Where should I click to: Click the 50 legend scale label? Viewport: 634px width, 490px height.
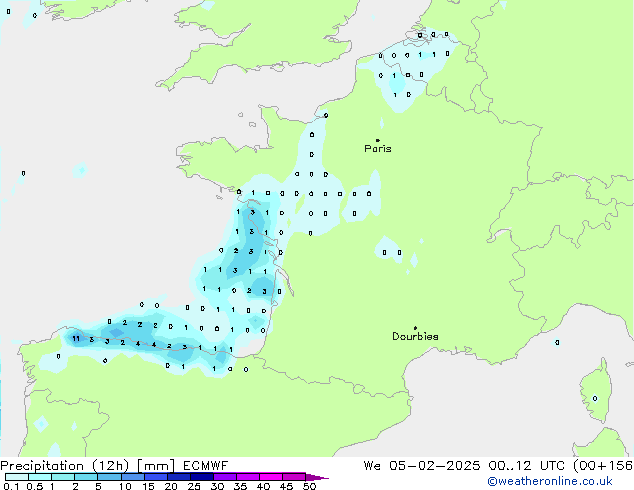(x=309, y=486)
